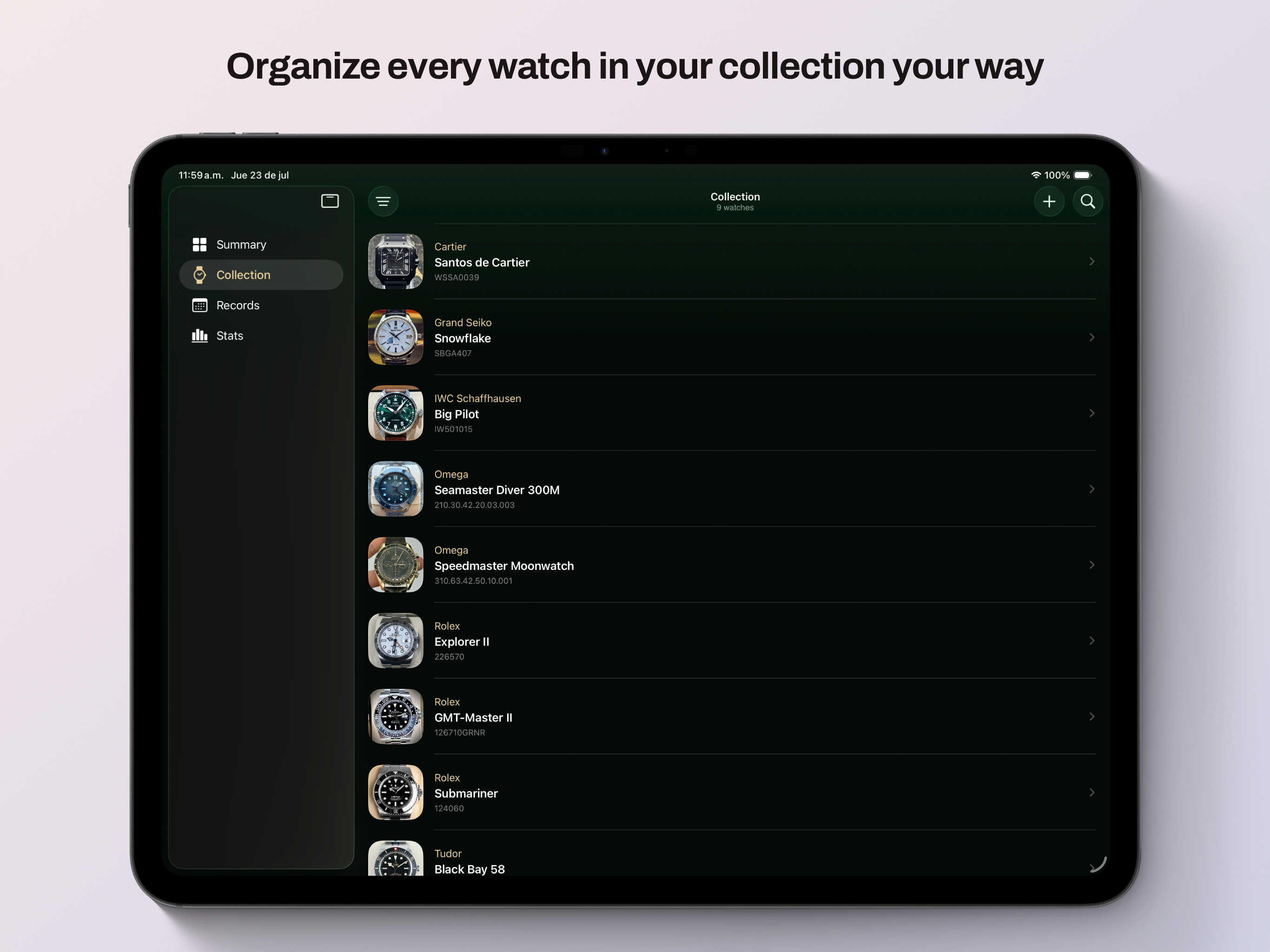Viewport: 1270px width, 952px height.
Task: Click the 9 watches subtitle
Action: (x=735, y=208)
